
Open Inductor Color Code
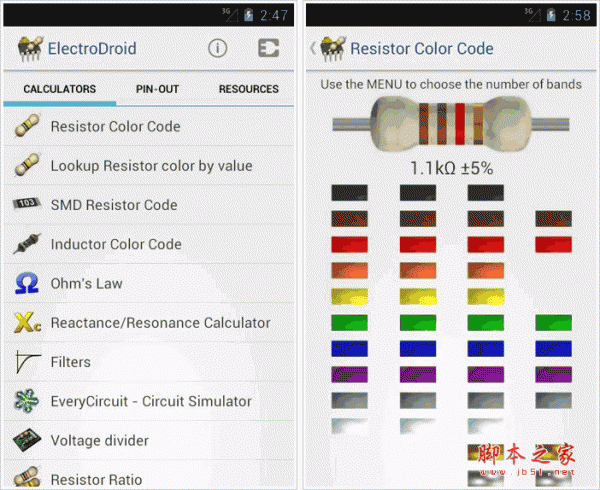[149, 244]
